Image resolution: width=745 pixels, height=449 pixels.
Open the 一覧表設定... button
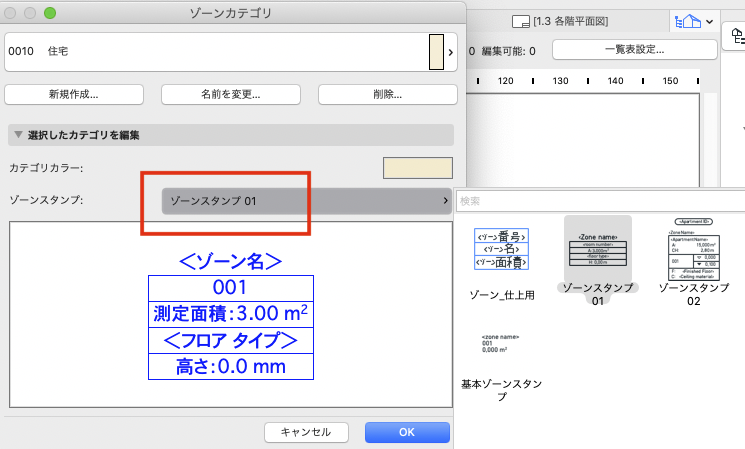click(634, 49)
